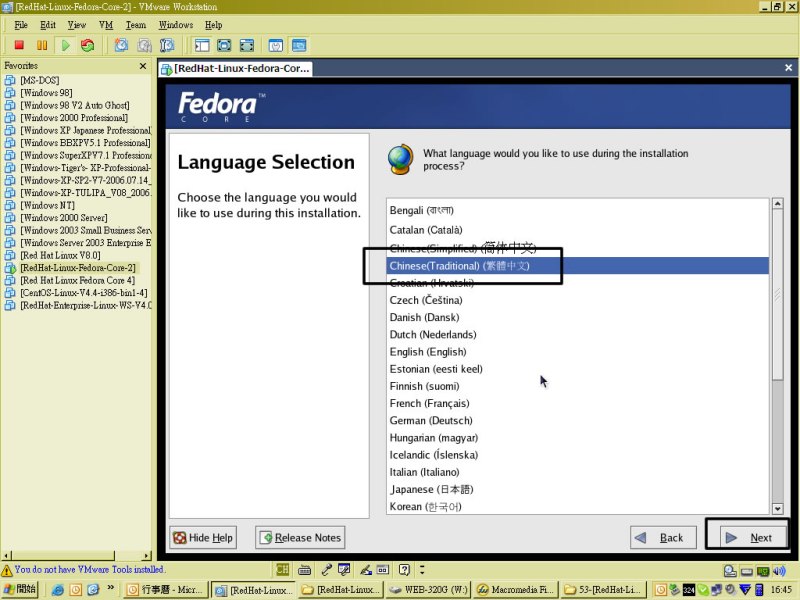
Task: Open the Edit menu
Action: coord(48,25)
